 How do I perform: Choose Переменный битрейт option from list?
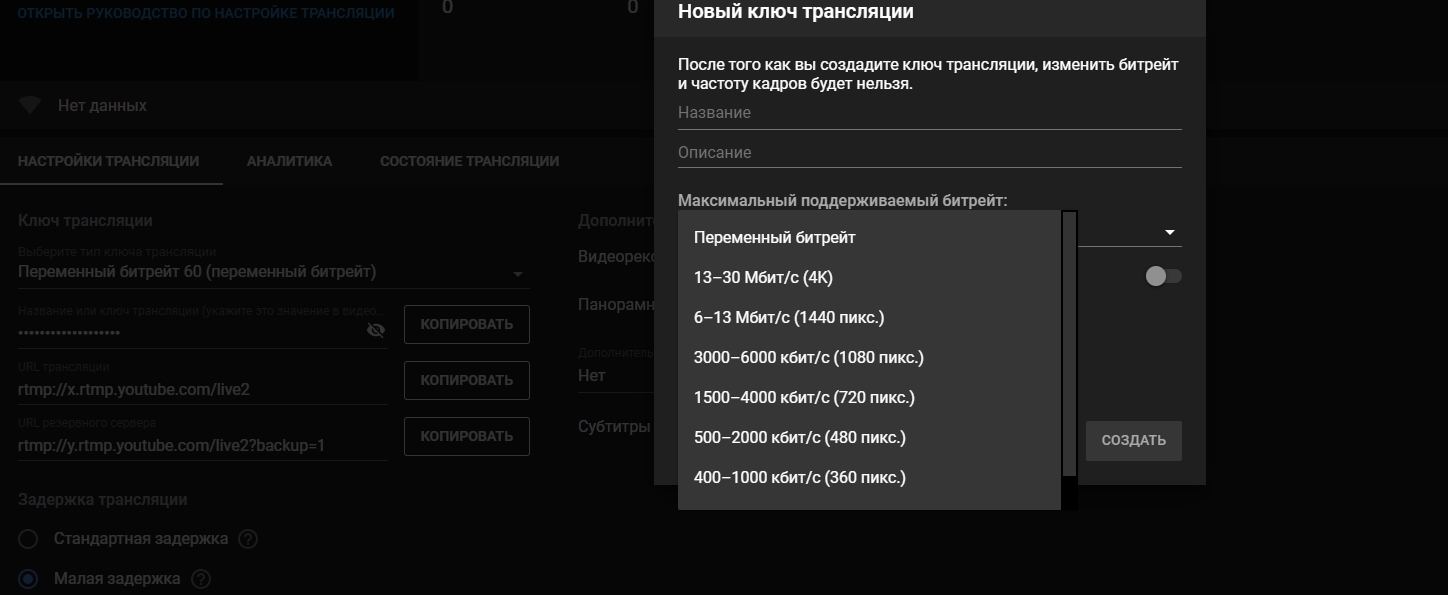tap(774, 238)
